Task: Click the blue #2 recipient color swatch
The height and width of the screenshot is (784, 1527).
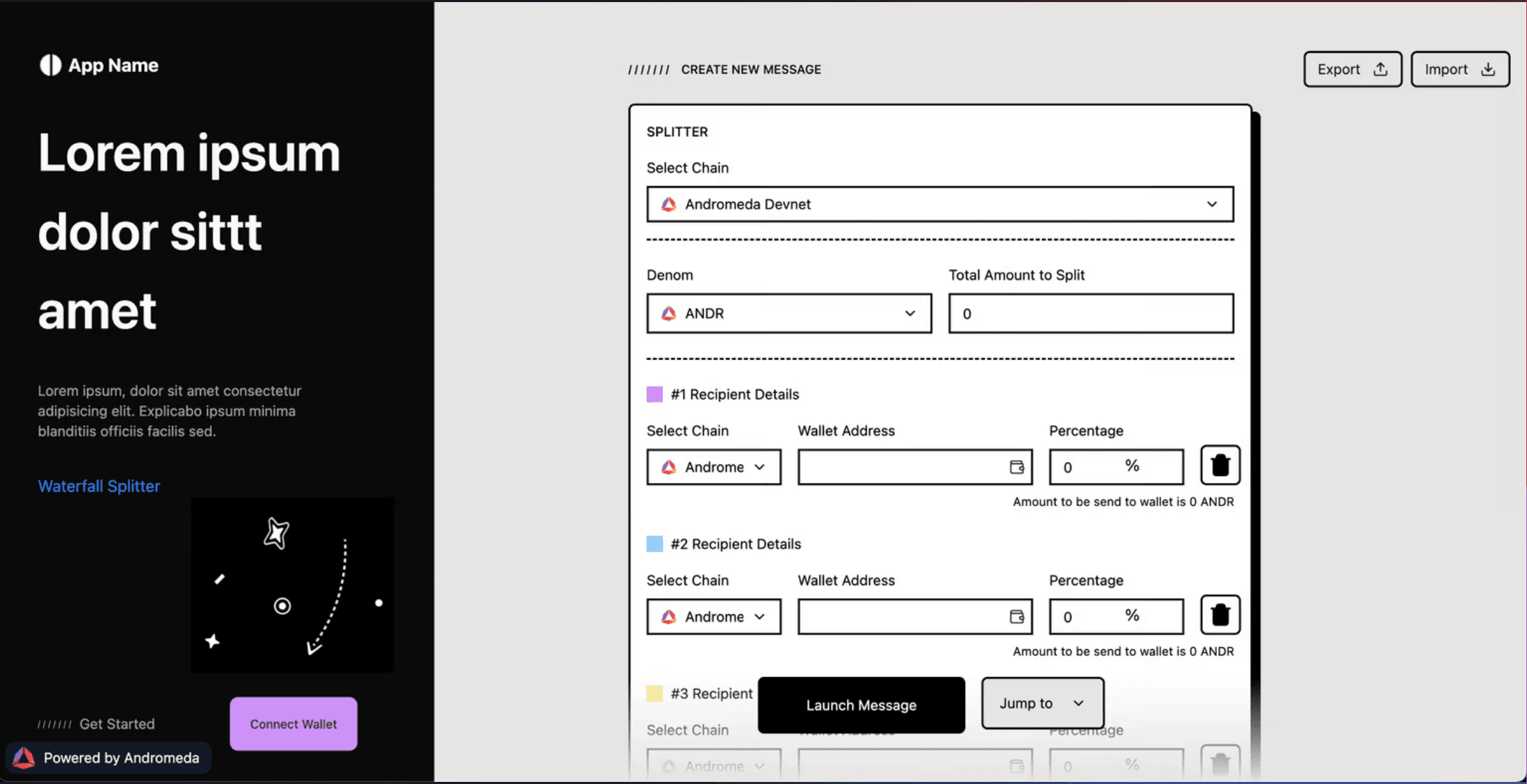Action: point(654,544)
